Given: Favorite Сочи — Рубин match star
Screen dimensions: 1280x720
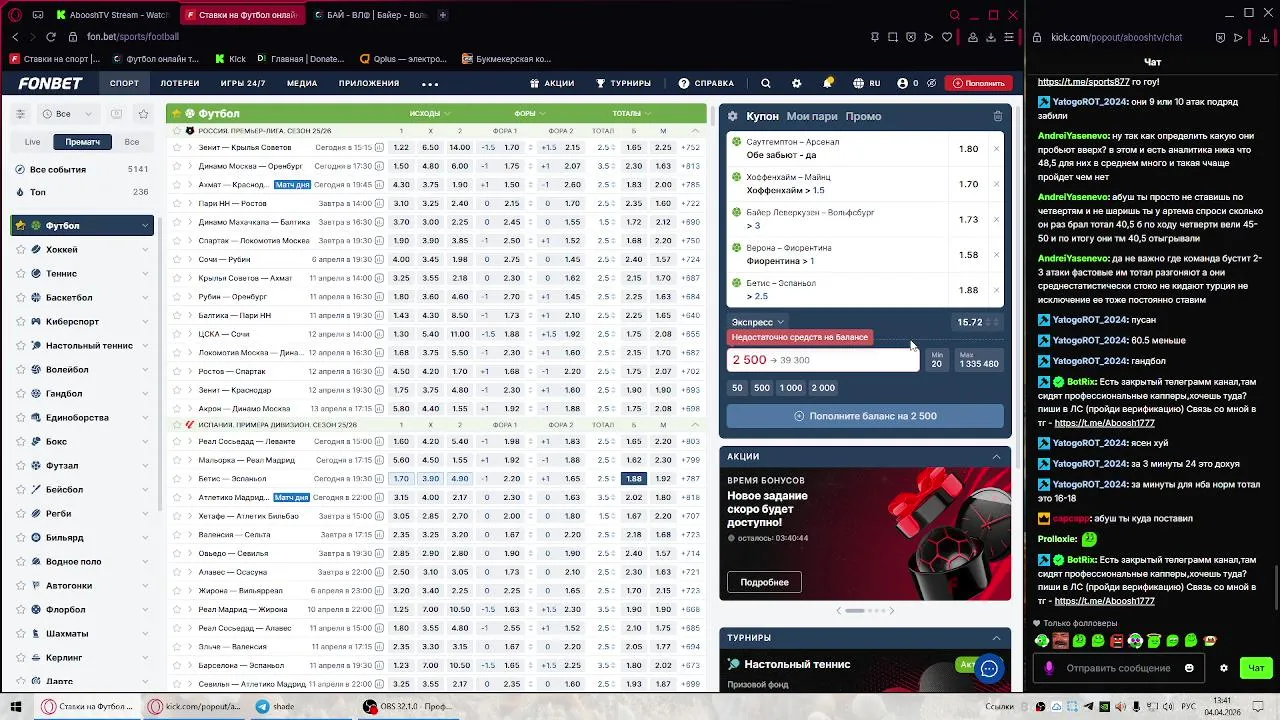Looking at the screenshot, I should (177, 259).
